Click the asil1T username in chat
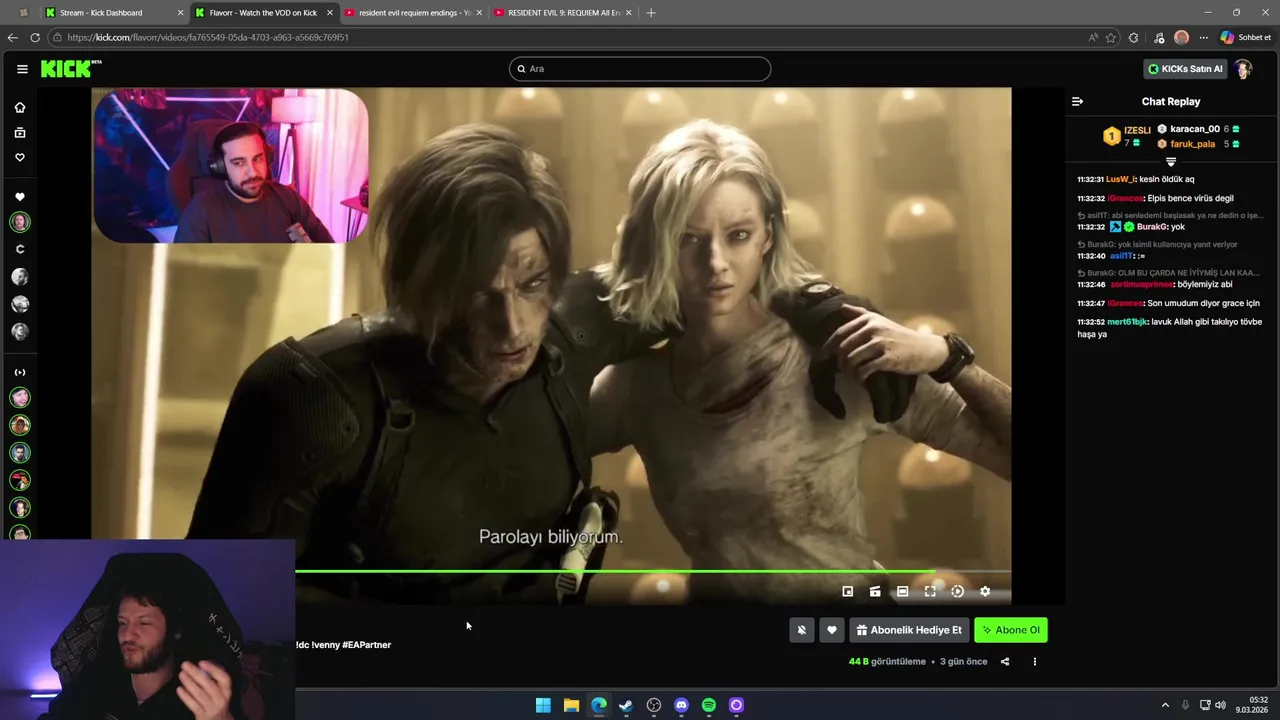The width and height of the screenshot is (1280, 720). pos(1120,256)
